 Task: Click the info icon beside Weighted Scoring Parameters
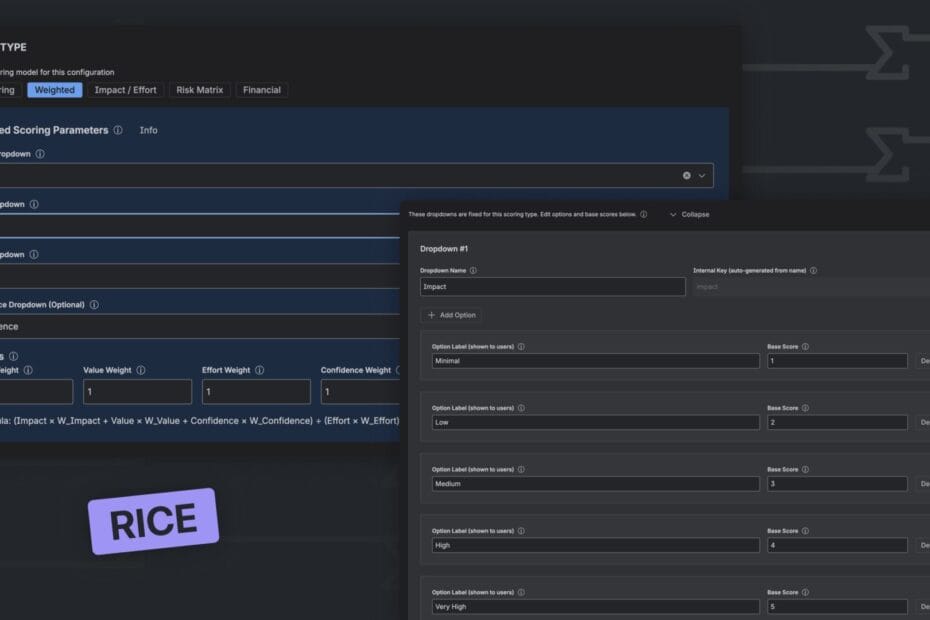coord(118,130)
